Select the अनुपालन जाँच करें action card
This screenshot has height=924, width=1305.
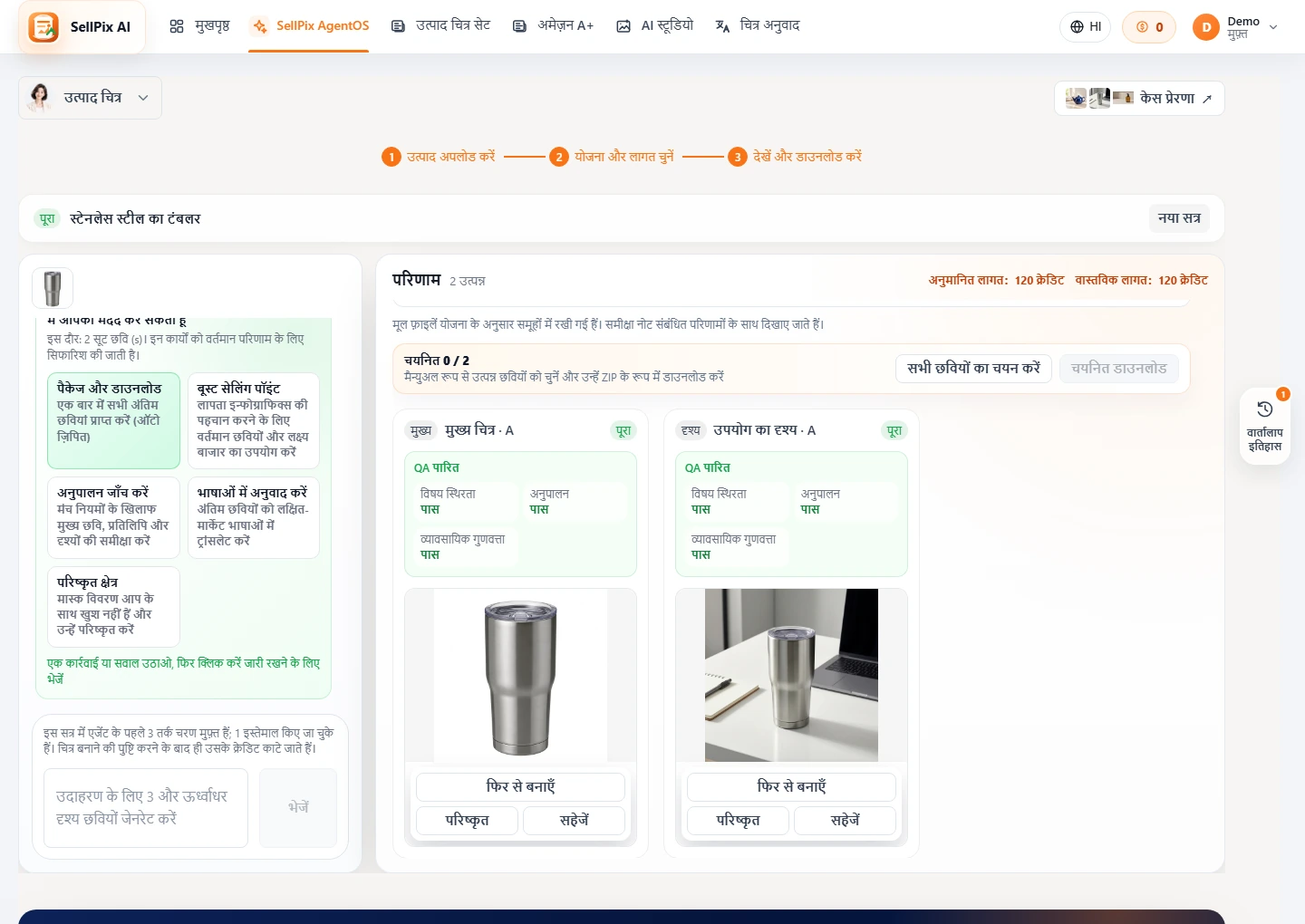click(113, 517)
